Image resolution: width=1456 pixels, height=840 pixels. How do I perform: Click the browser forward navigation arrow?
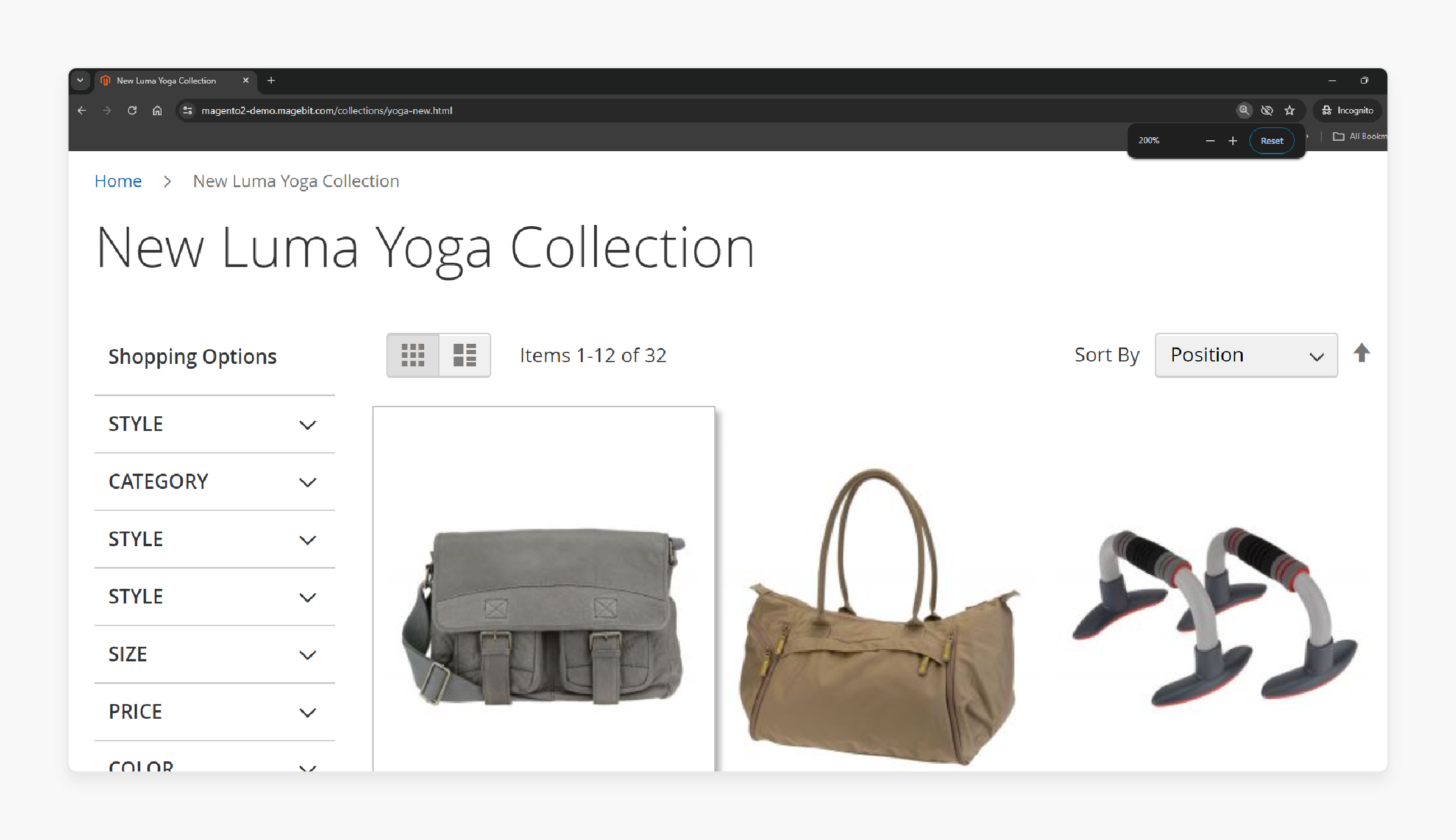tap(107, 110)
